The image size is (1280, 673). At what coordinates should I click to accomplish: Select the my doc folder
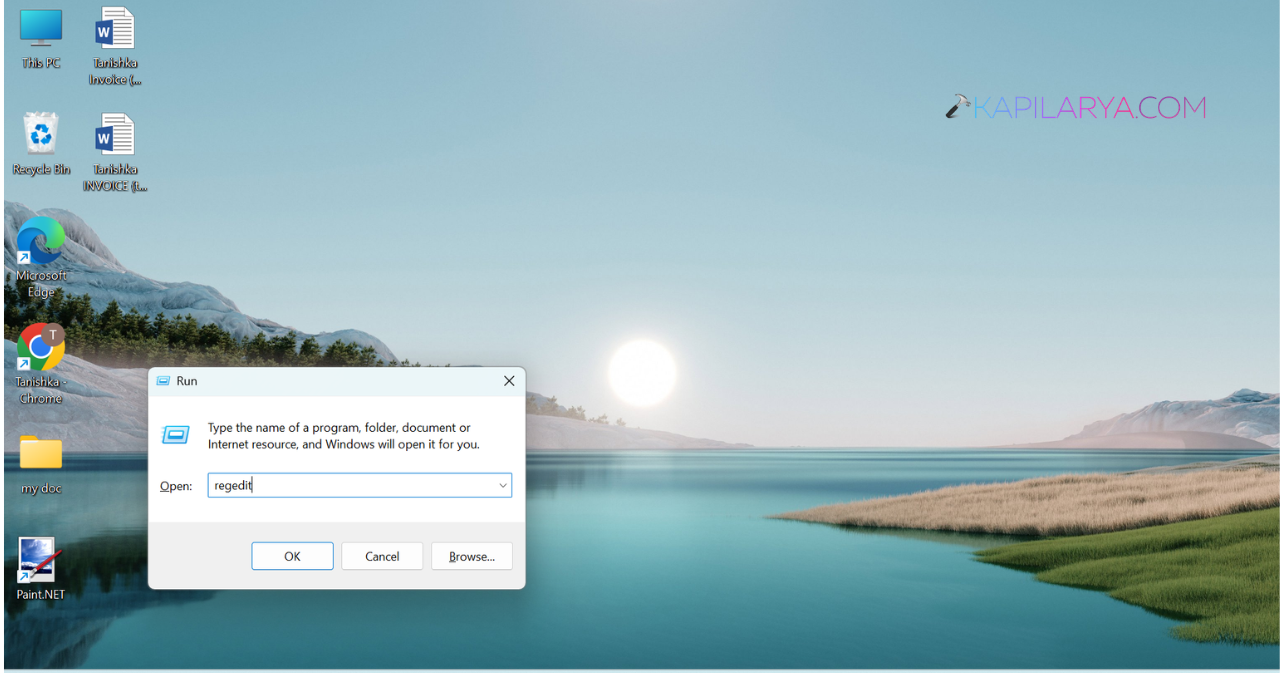coord(41,465)
